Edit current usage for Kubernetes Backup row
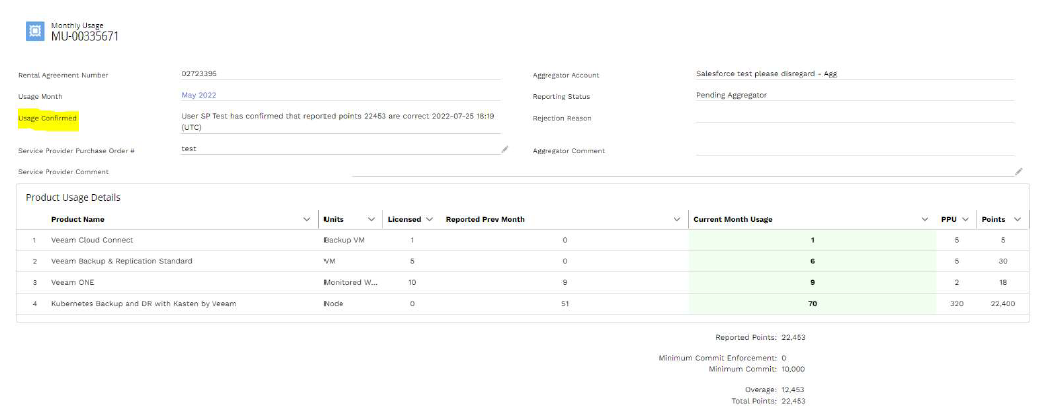Viewport: 1045px width, 410px height. coord(812,304)
